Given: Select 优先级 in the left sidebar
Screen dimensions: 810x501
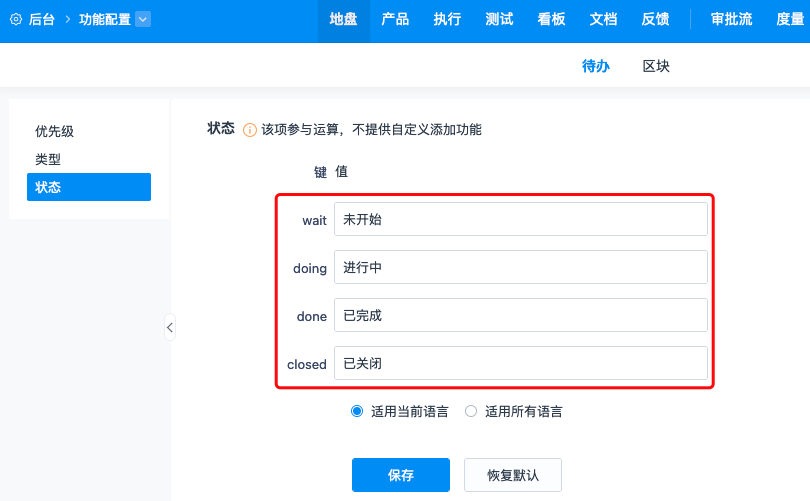Looking at the screenshot, I should pos(55,131).
